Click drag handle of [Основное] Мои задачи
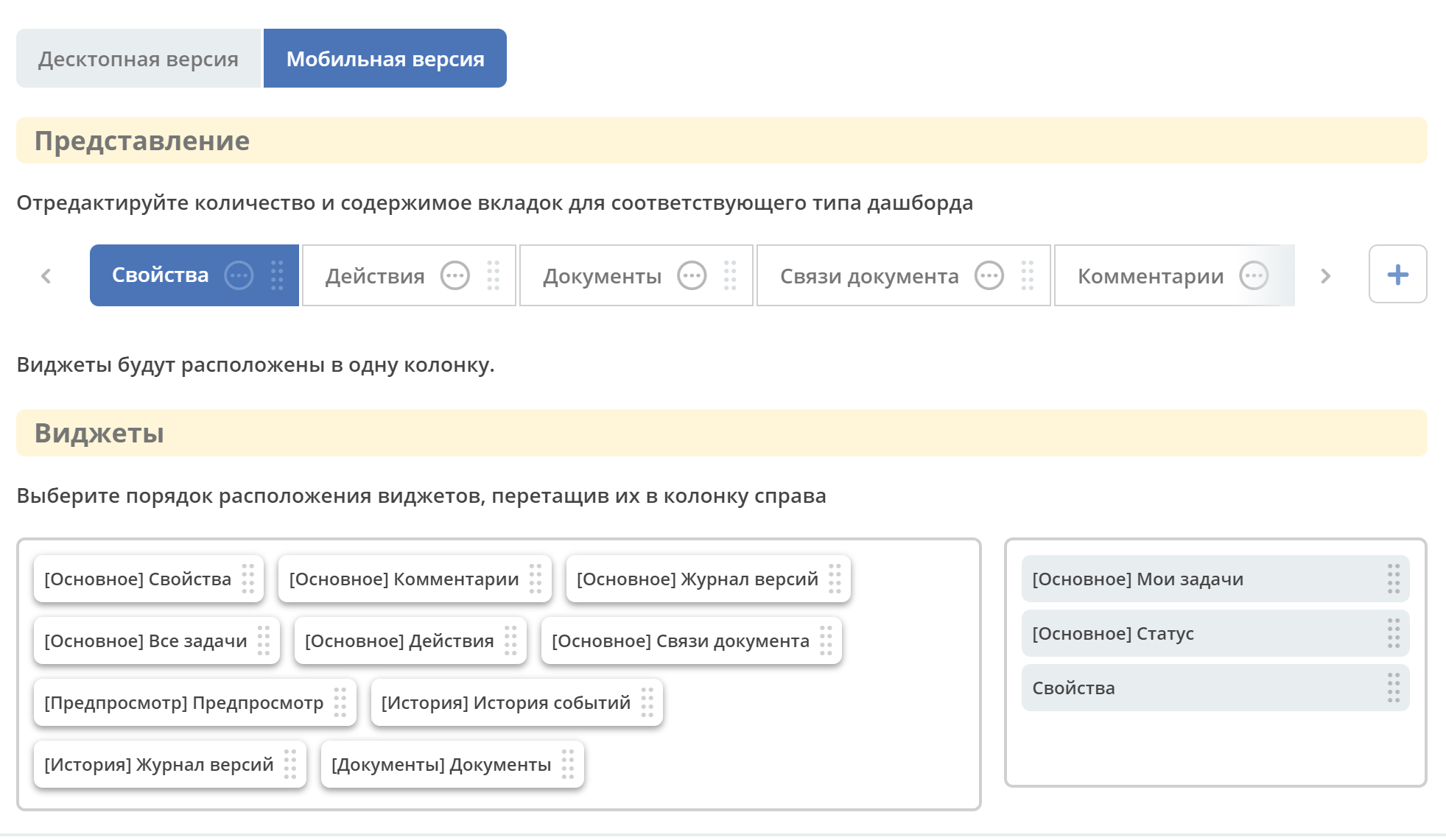Image resolution: width=1446 pixels, height=840 pixels. (1394, 579)
